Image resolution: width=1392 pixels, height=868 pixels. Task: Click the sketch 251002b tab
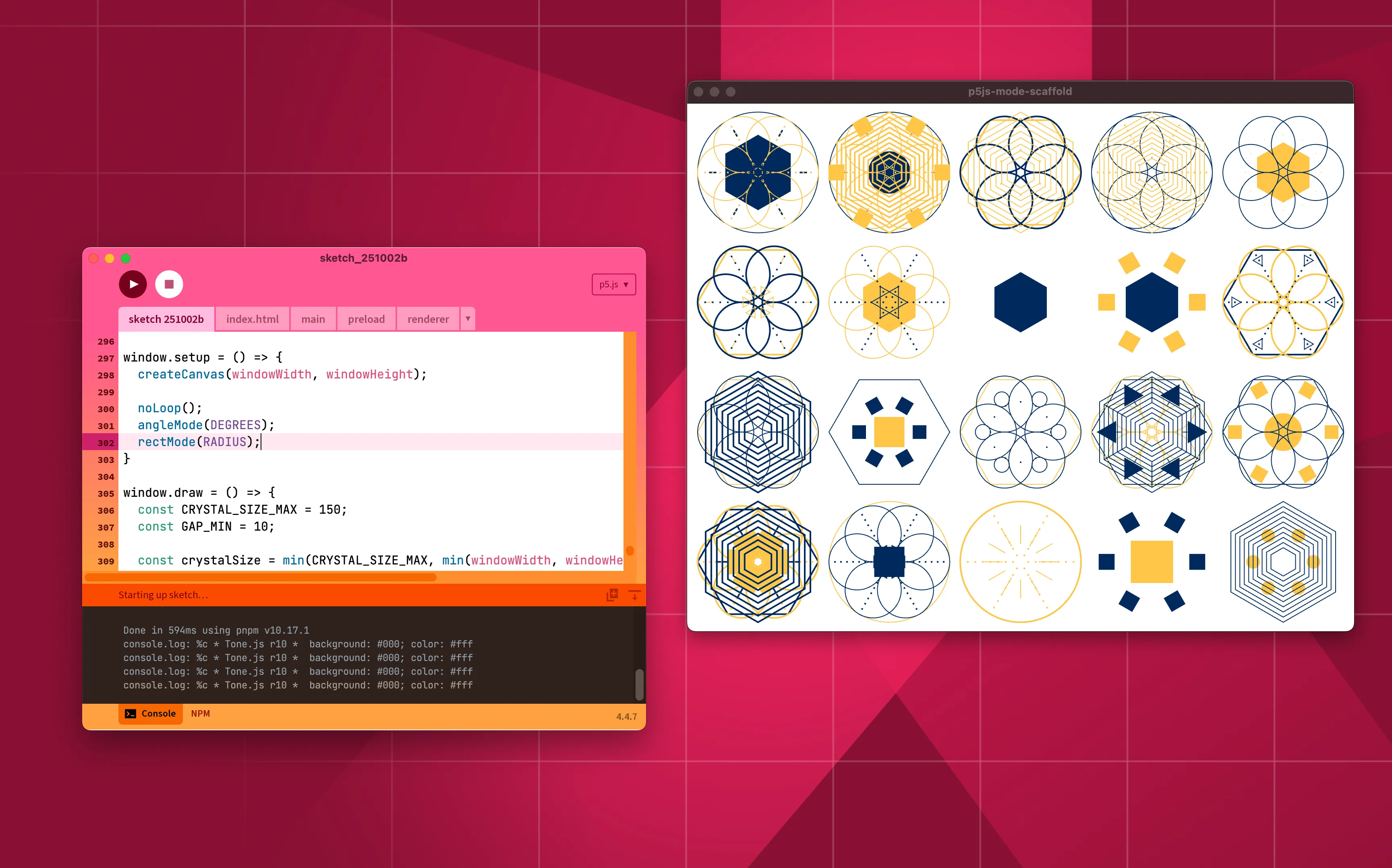click(166, 319)
